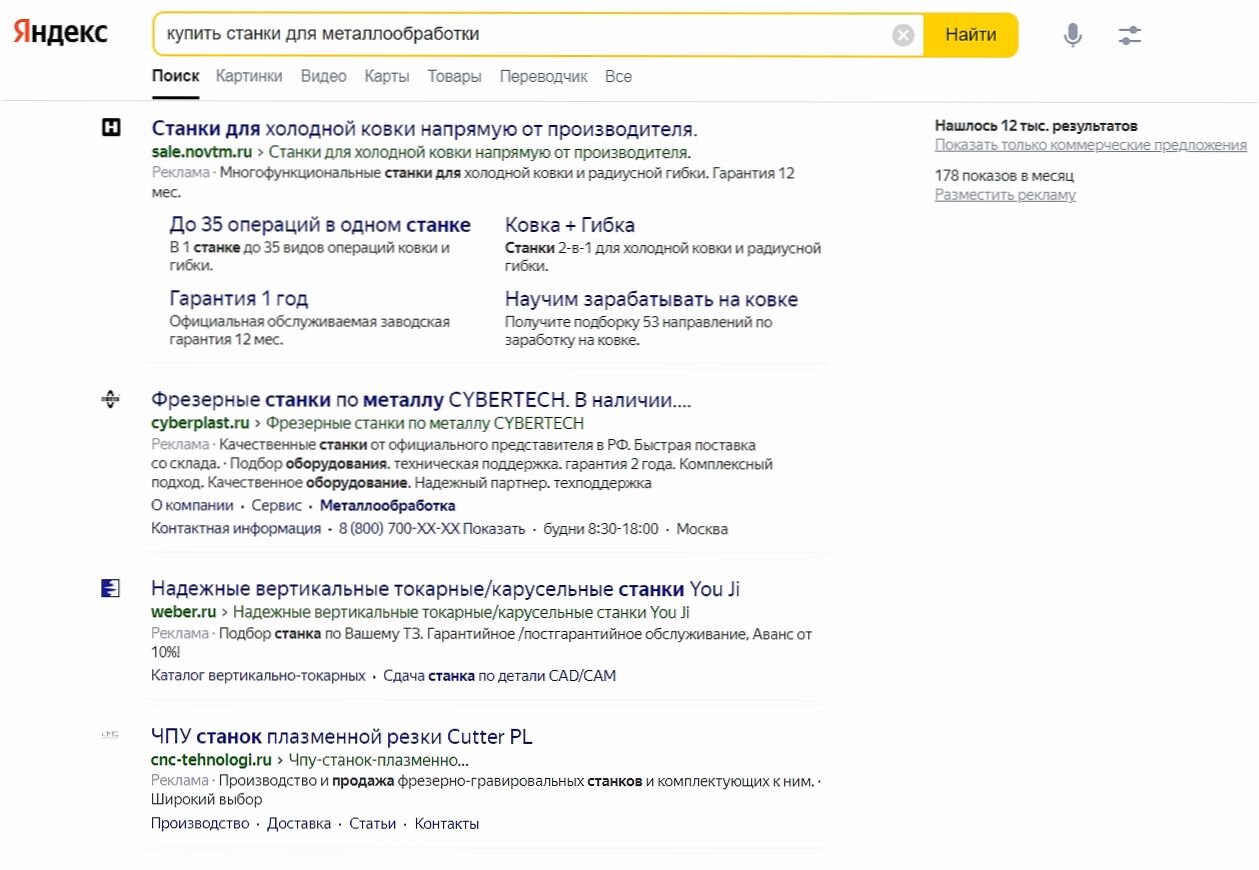Open the Статьи sitelink

[373, 824]
